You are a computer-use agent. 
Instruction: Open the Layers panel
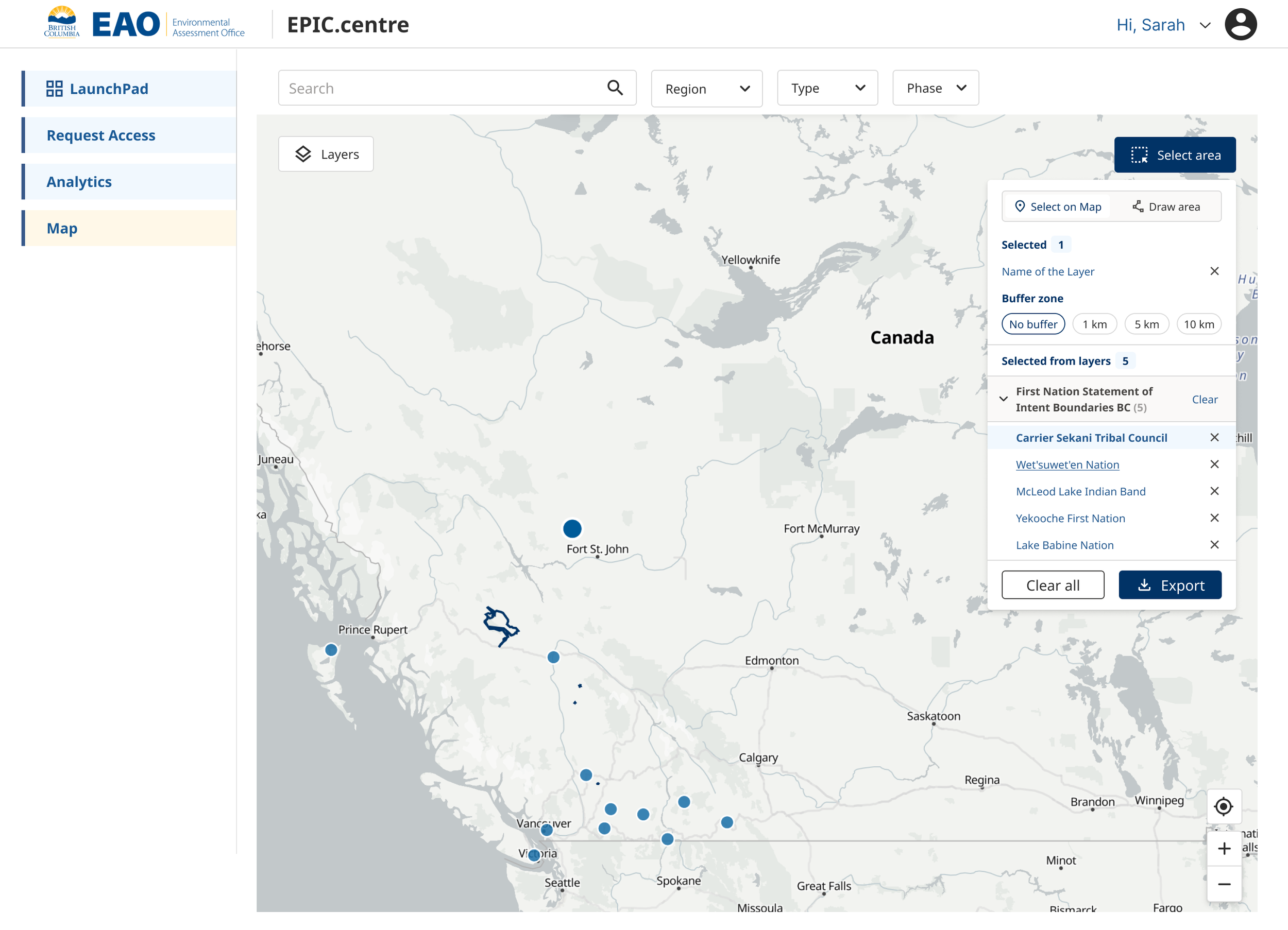click(326, 154)
